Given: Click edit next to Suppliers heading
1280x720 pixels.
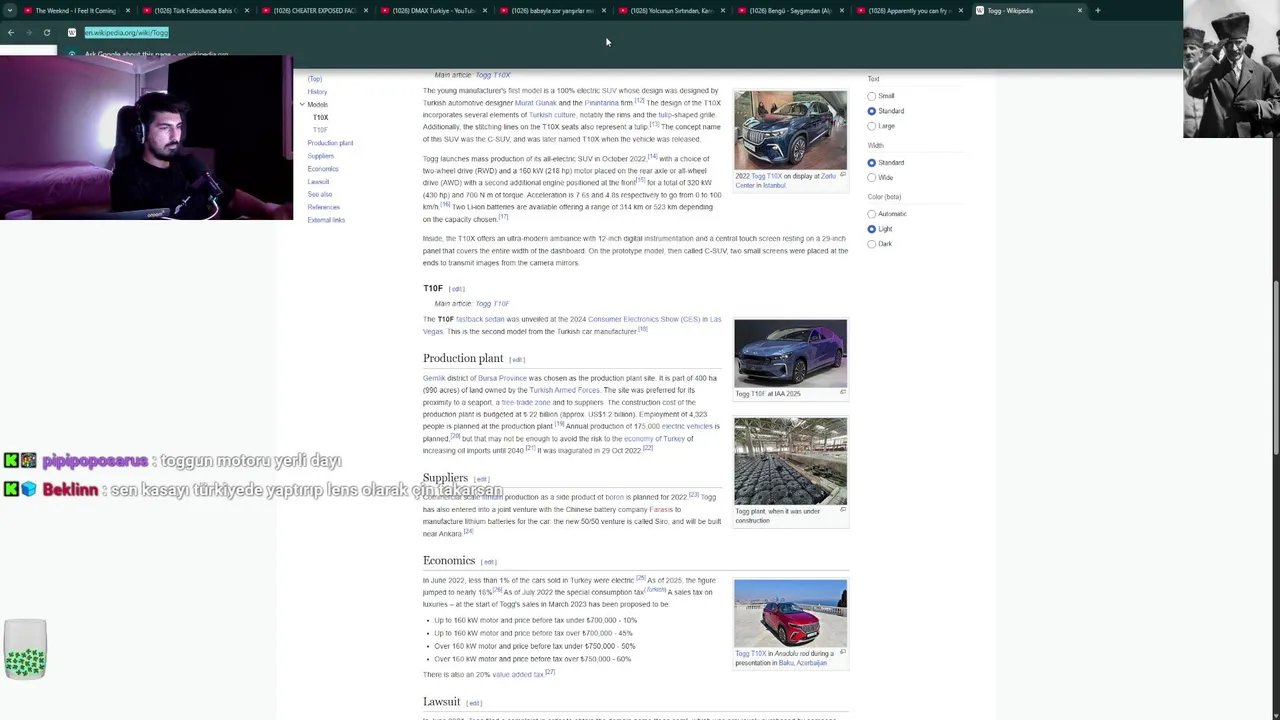Looking at the screenshot, I should click(x=481, y=479).
